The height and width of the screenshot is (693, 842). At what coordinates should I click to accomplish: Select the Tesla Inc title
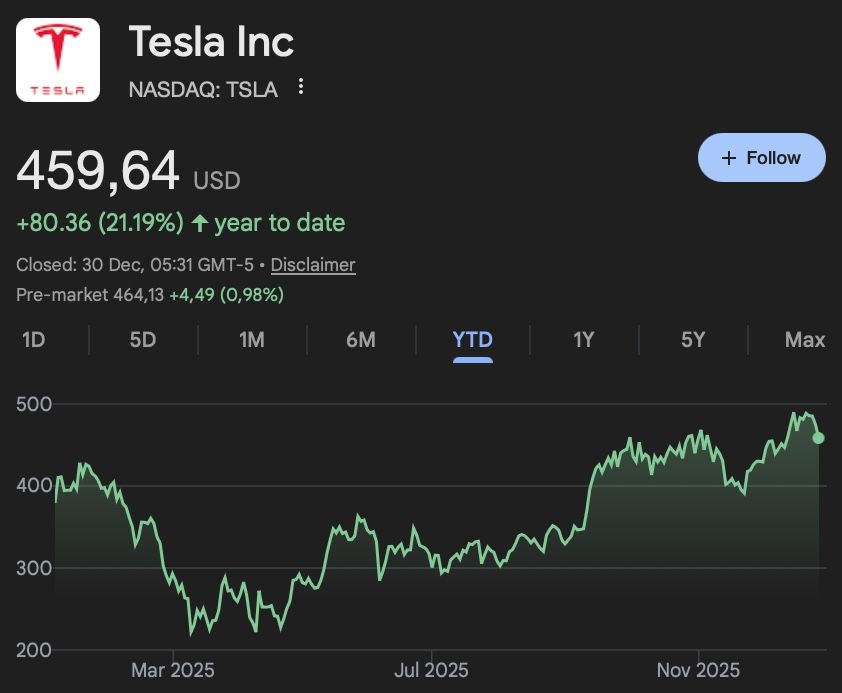click(x=211, y=42)
